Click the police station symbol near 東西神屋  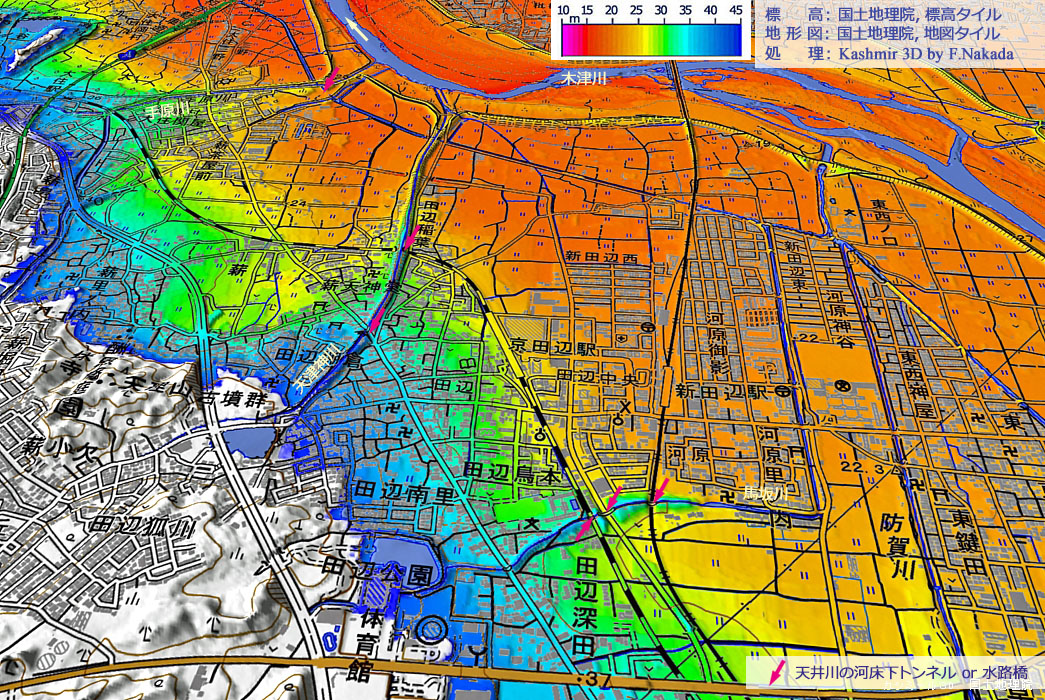pyautogui.click(x=842, y=385)
